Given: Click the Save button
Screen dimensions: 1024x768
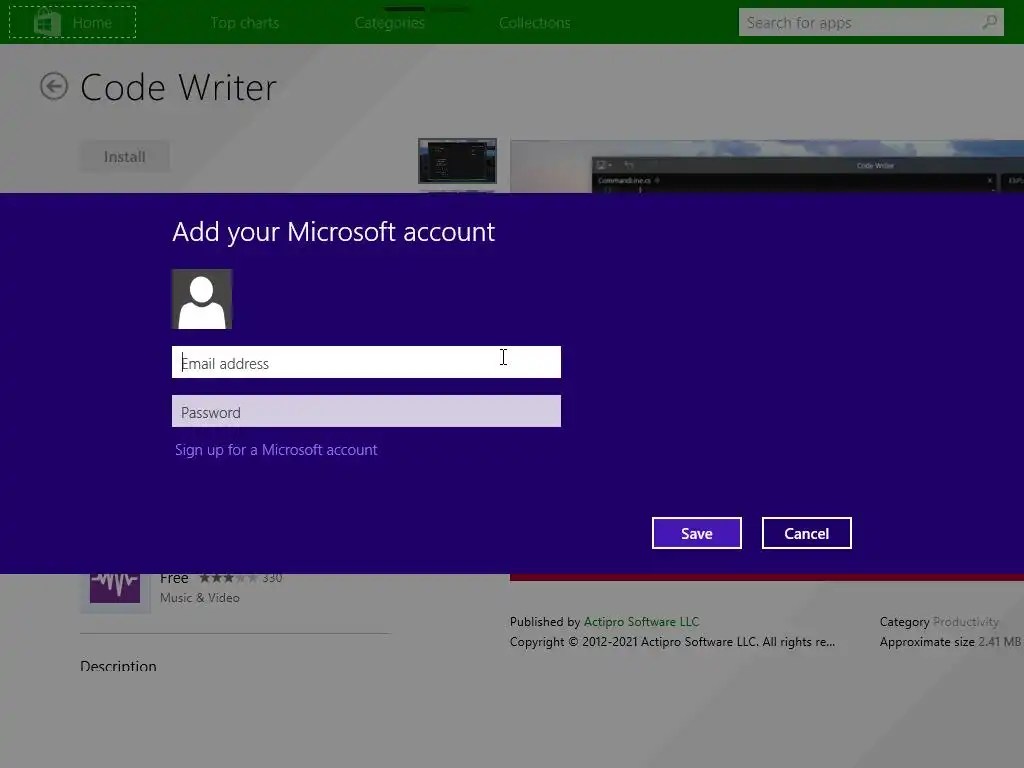Looking at the screenshot, I should [697, 533].
